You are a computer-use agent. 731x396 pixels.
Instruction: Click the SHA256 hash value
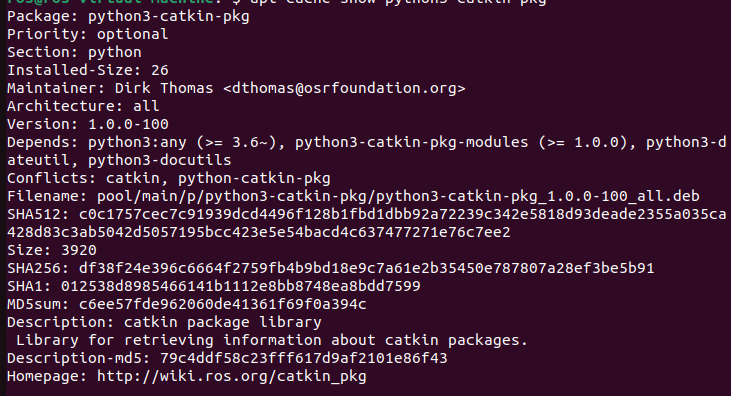(366, 268)
